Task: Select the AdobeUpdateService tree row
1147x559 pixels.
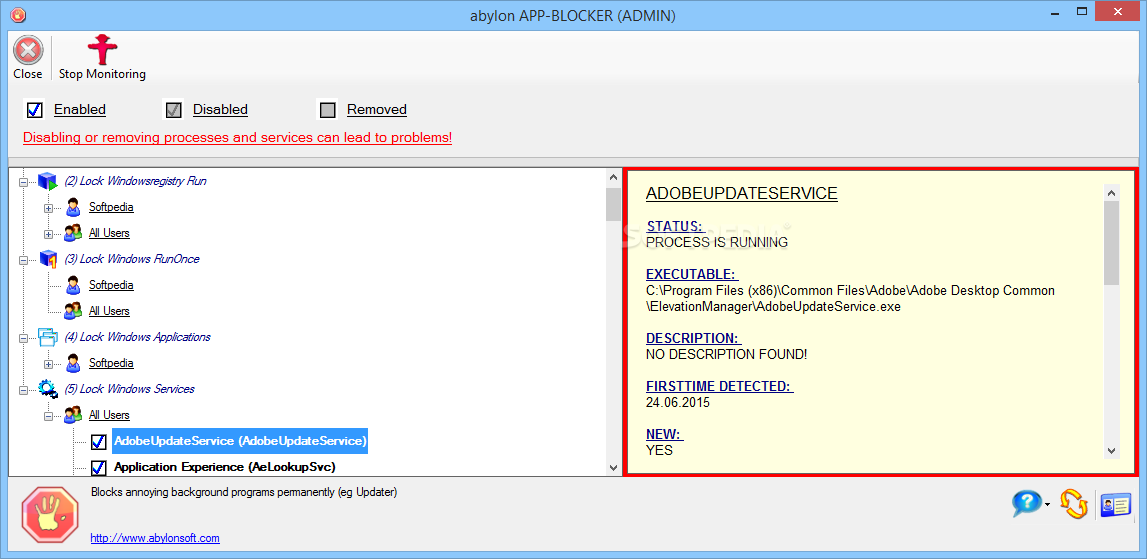Action: coord(240,441)
